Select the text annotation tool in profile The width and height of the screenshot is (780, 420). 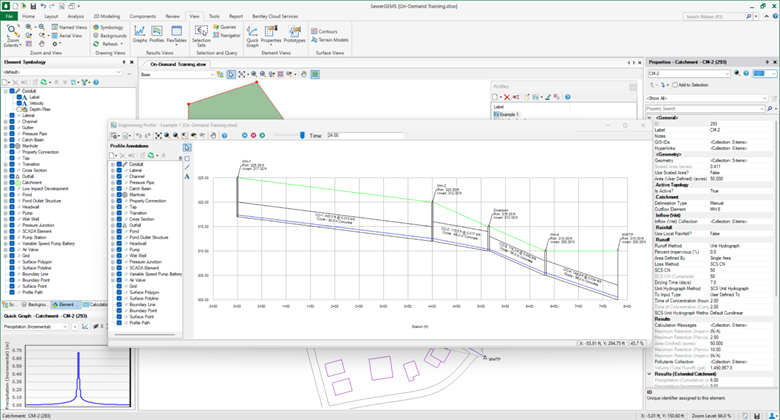pyautogui.click(x=187, y=176)
